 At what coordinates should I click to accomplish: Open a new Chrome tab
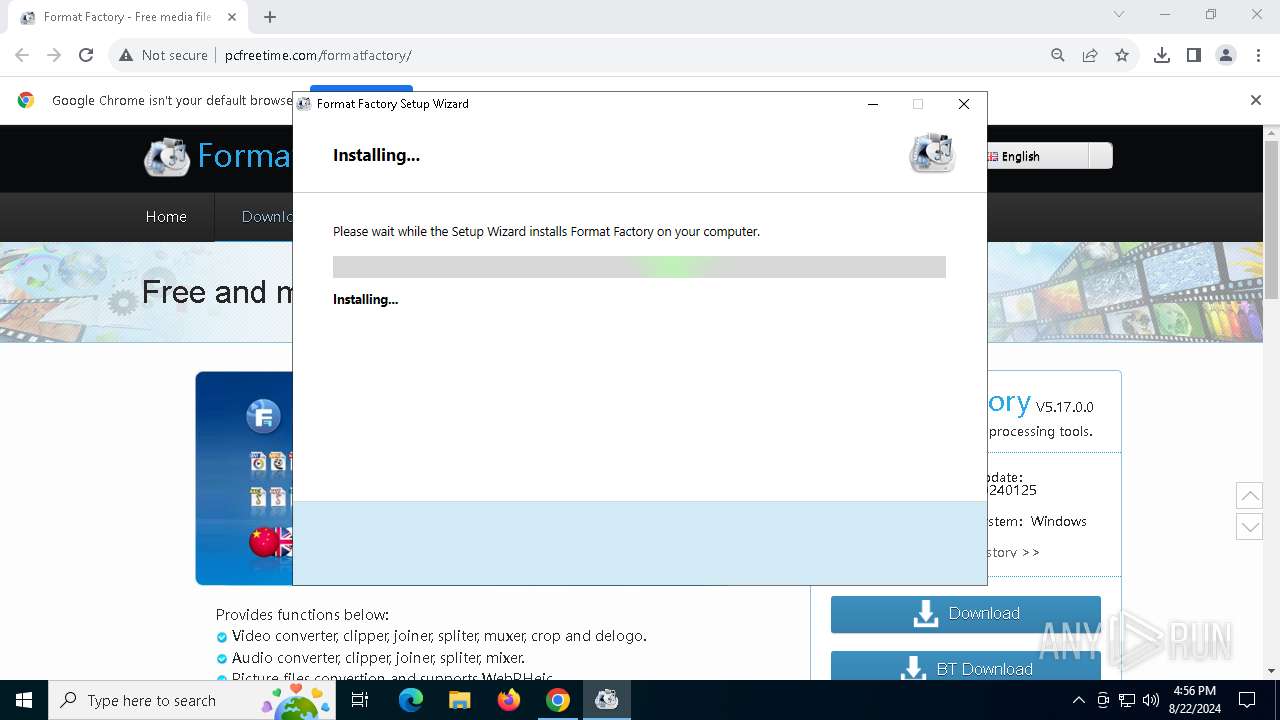[270, 17]
